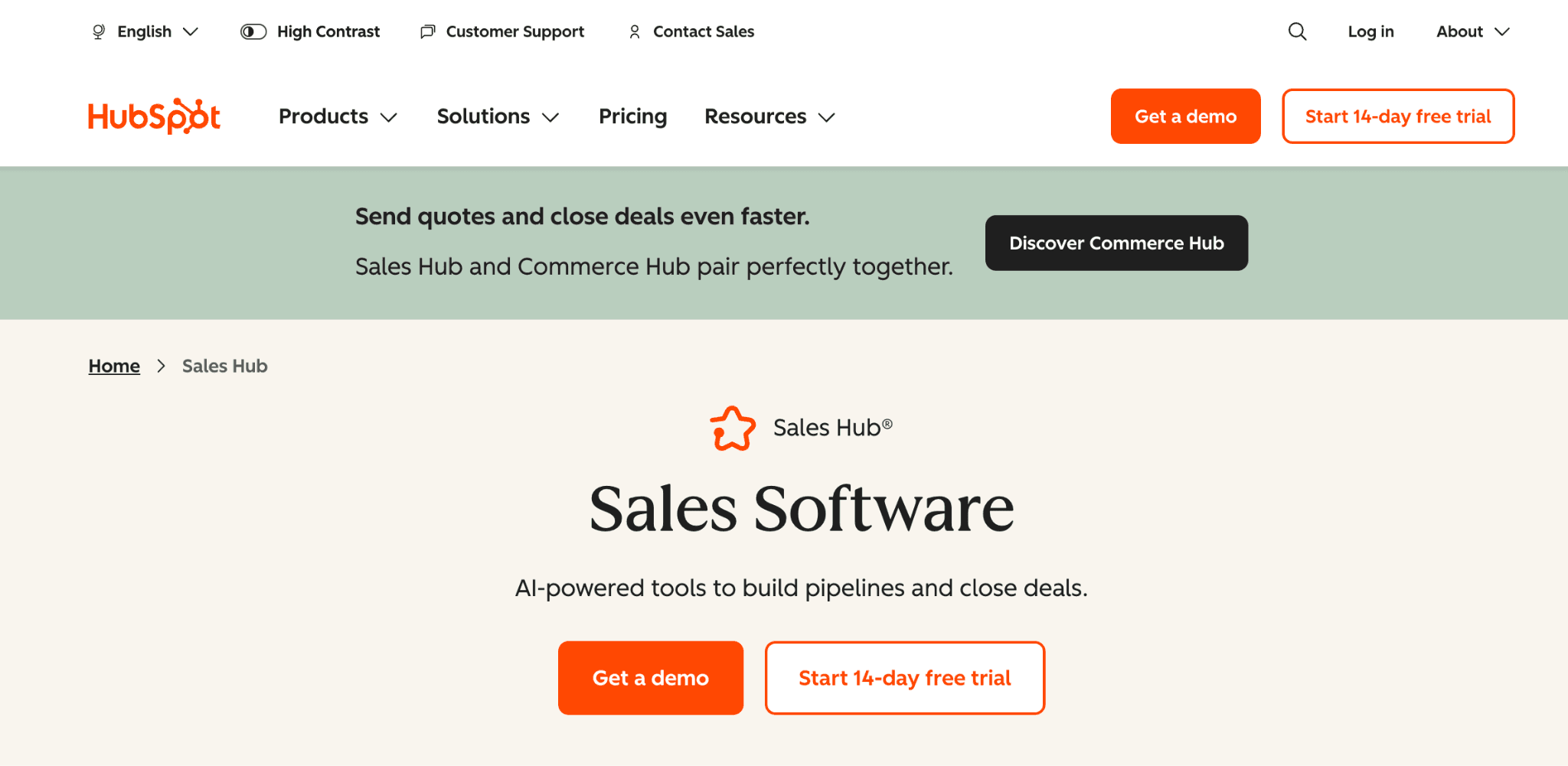1568x766 pixels.
Task: Click the language globe icon
Action: pos(97,31)
